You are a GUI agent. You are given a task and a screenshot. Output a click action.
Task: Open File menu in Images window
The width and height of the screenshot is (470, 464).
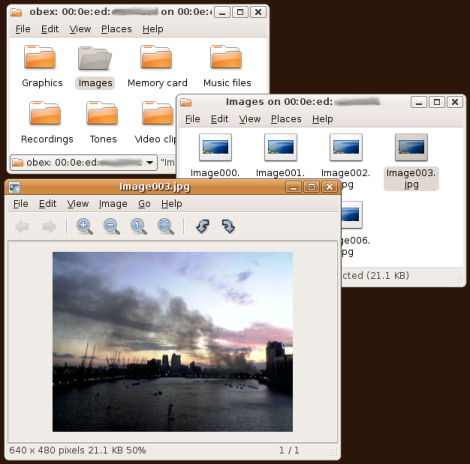193,119
